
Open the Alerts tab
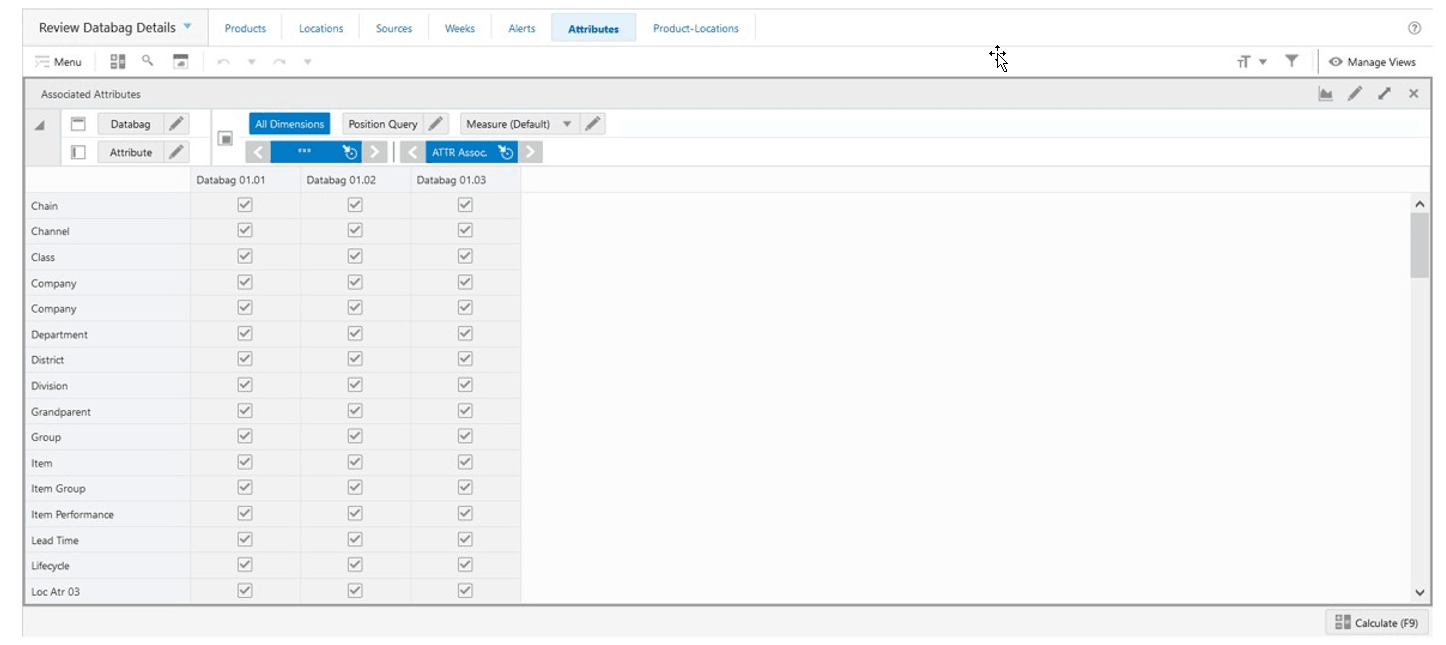coord(521,27)
